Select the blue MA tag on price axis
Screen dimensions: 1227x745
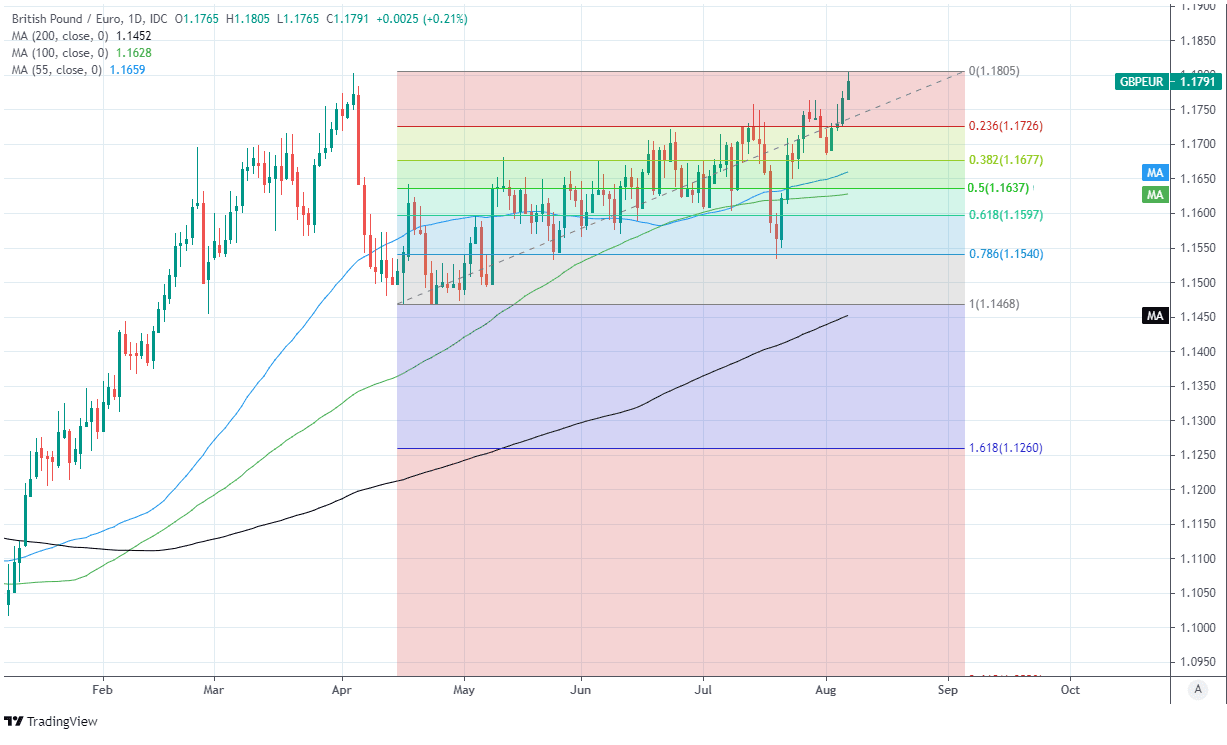point(1155,173)
